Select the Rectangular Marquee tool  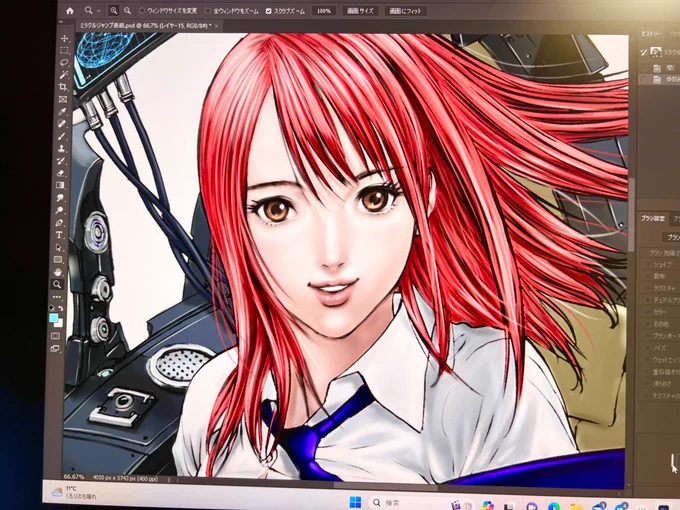point(64,50)
